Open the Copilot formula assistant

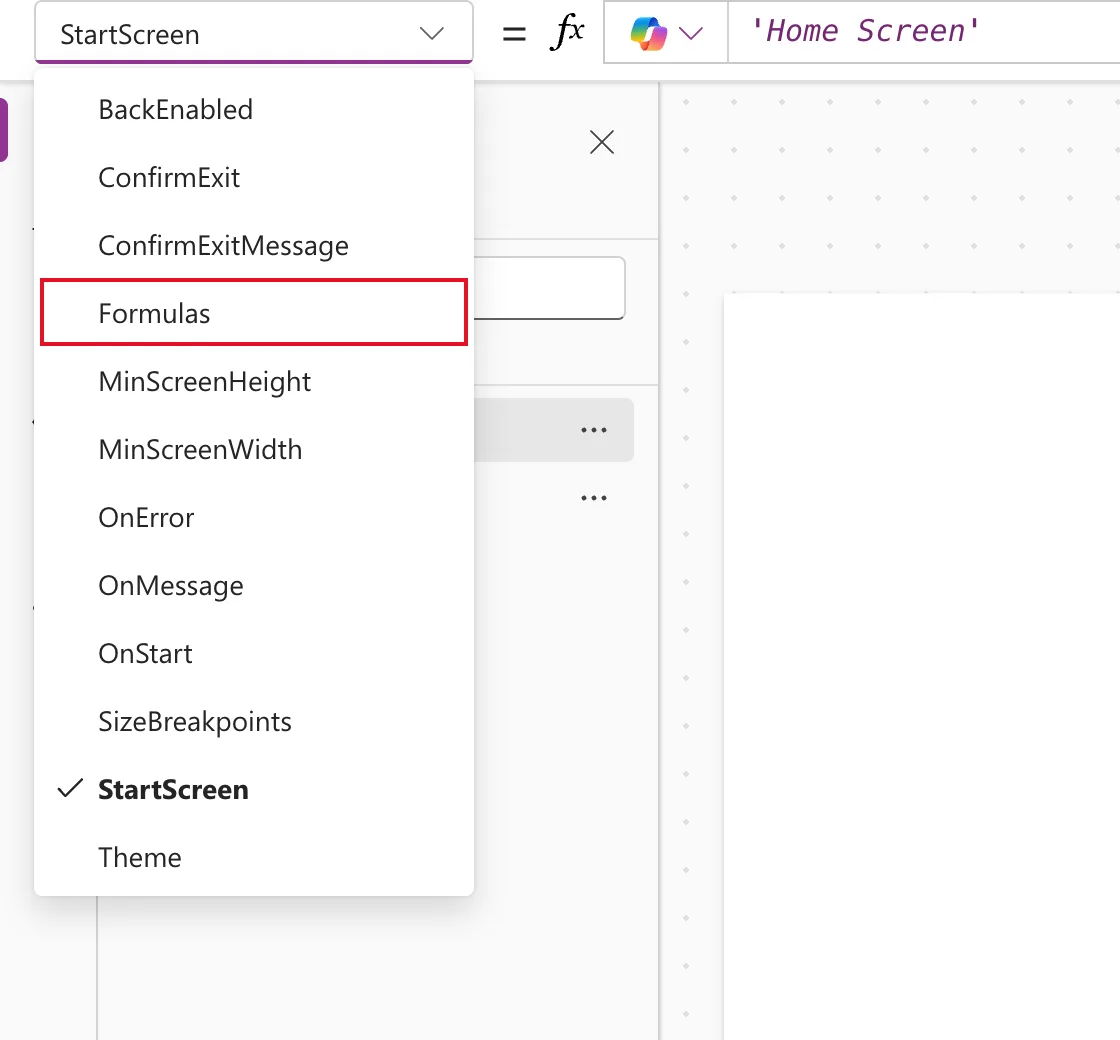[649, 33]
